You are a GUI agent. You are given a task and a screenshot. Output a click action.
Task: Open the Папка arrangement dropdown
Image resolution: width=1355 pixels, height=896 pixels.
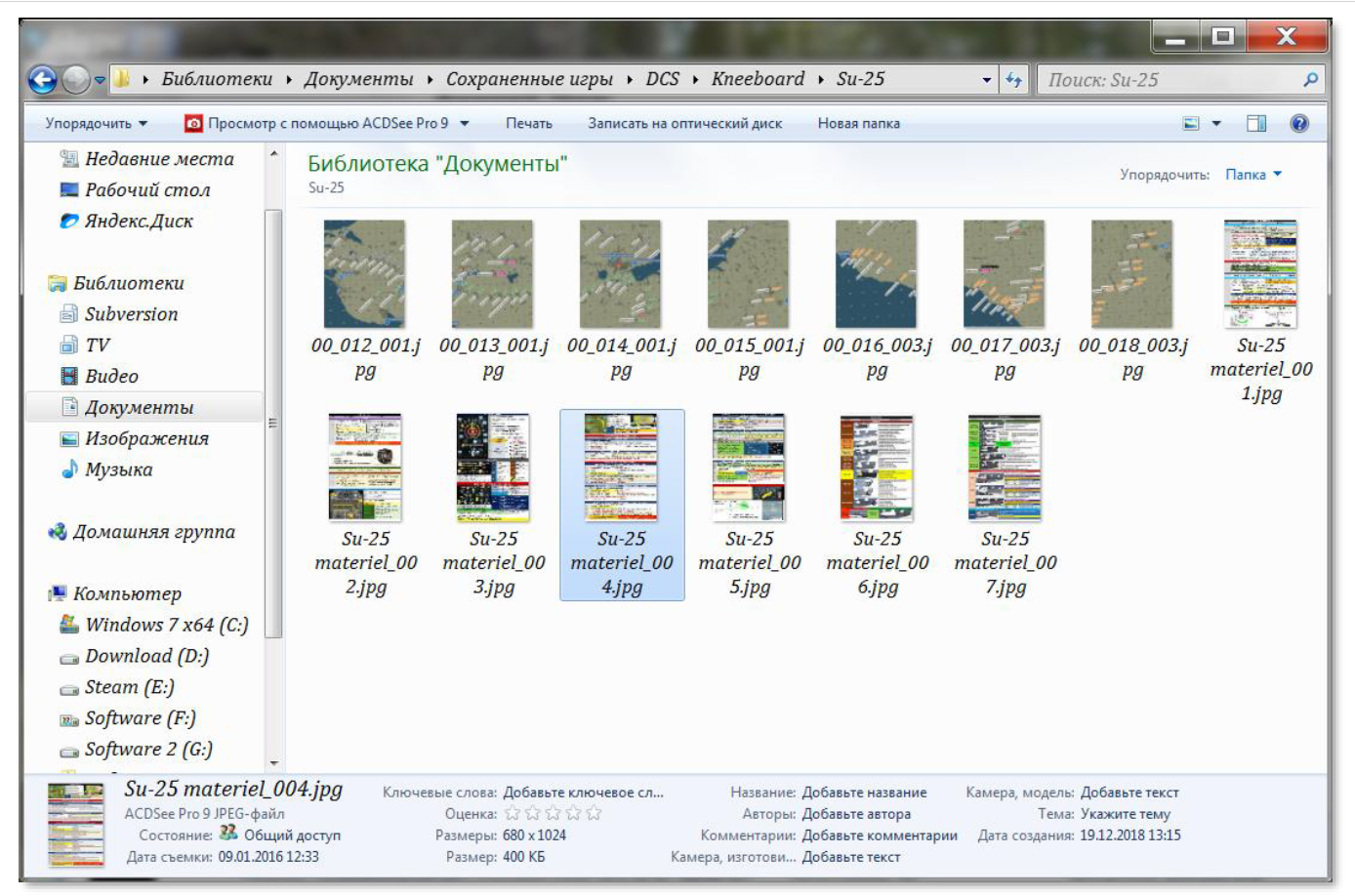[1253, 175]
